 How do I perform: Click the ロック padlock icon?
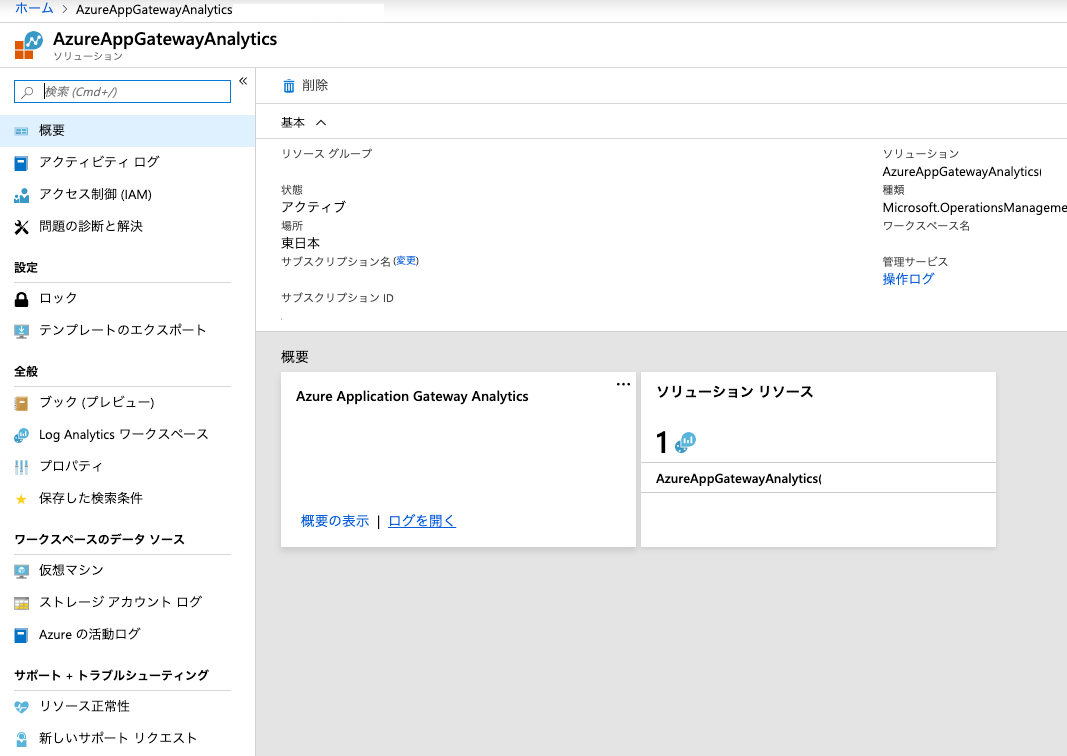(22, 299)
